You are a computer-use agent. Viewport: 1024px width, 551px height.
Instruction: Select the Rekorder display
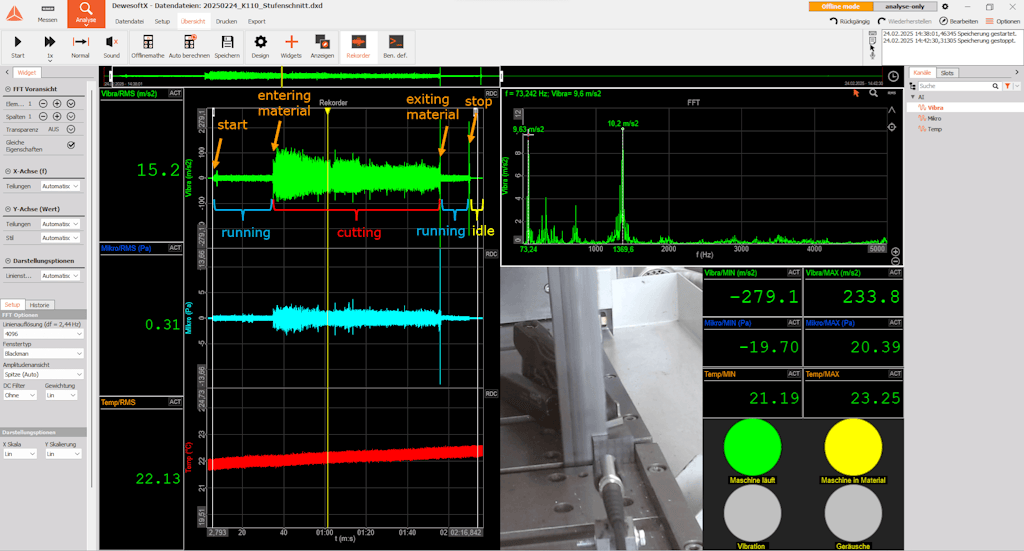[359, 46]
